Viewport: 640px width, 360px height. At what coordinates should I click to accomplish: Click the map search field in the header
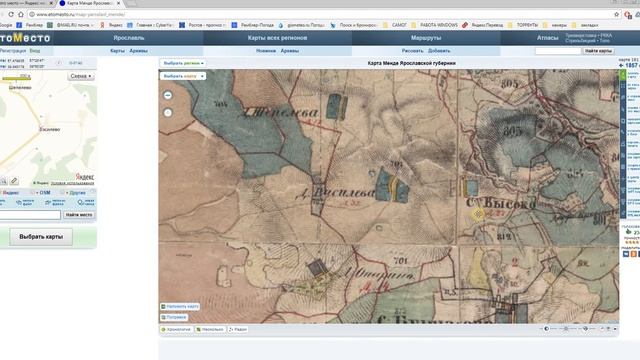click(558, 51)
